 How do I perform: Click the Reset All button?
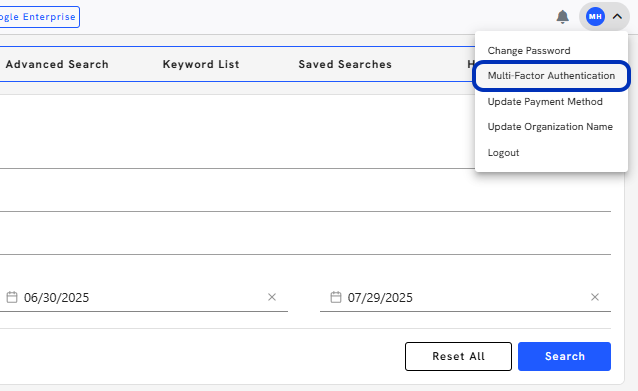[x=458, y=356]
